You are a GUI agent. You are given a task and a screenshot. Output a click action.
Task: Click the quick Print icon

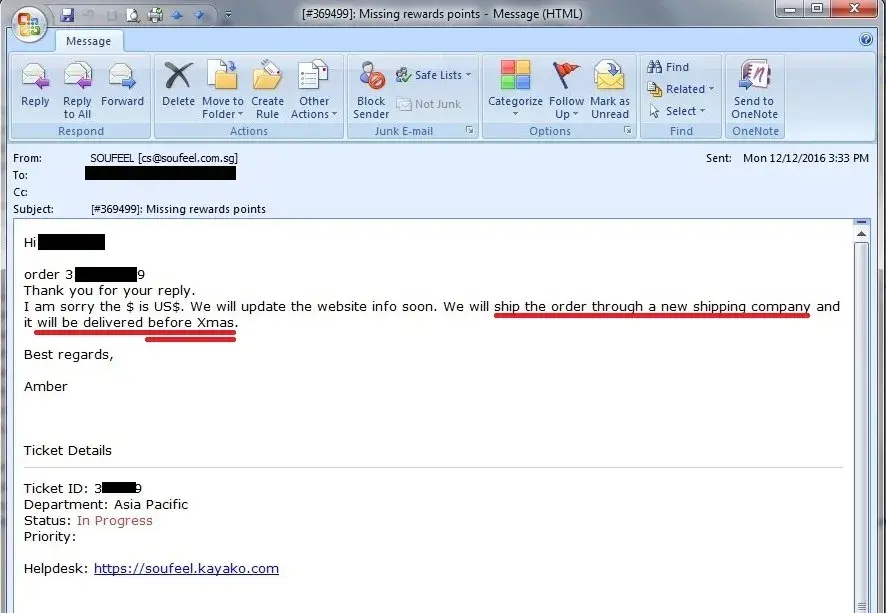pyautogui.click(x=155, y=15)
